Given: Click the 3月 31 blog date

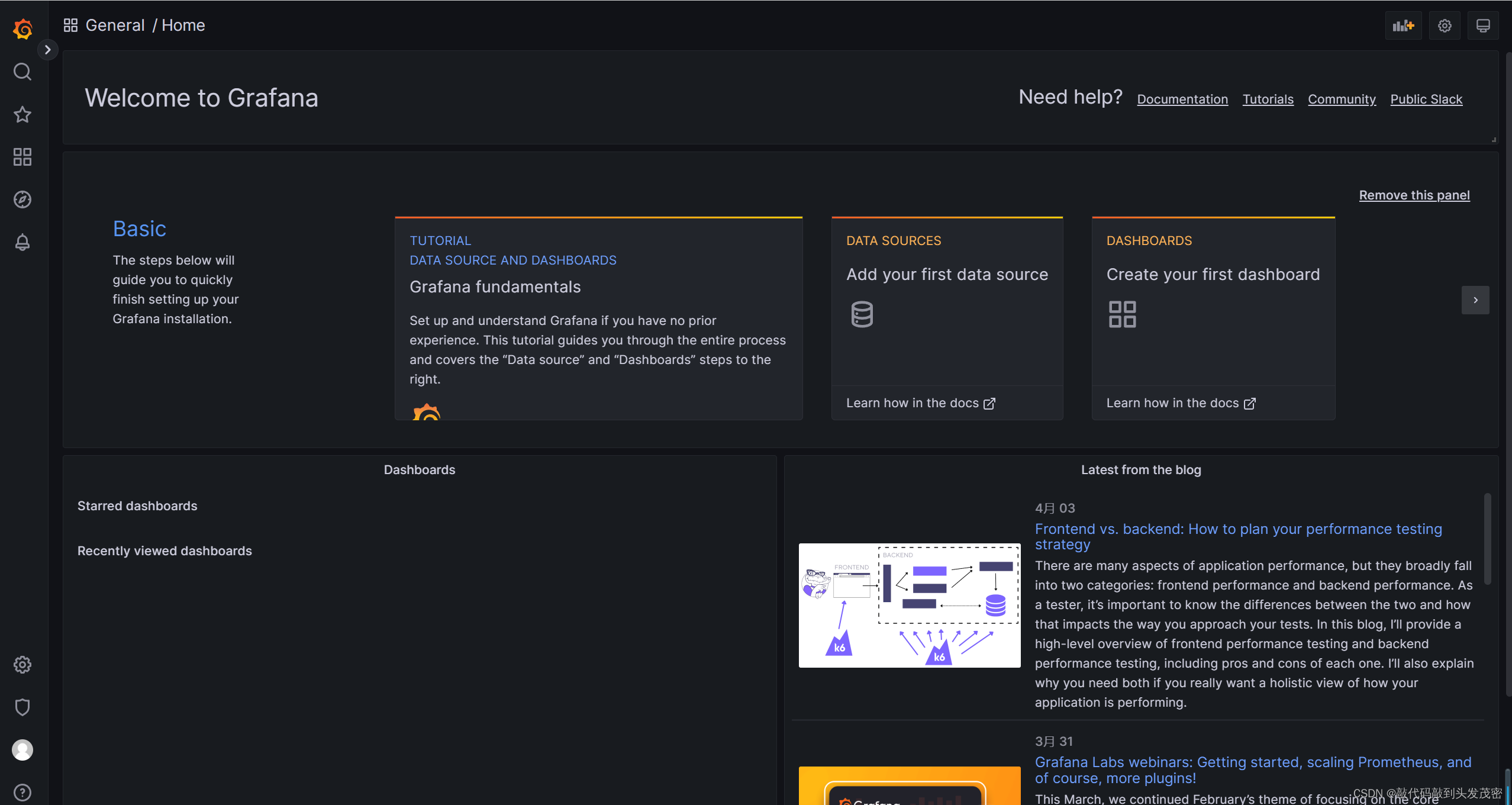Looking at the screenshot, I should click(x=1054, y=741).
